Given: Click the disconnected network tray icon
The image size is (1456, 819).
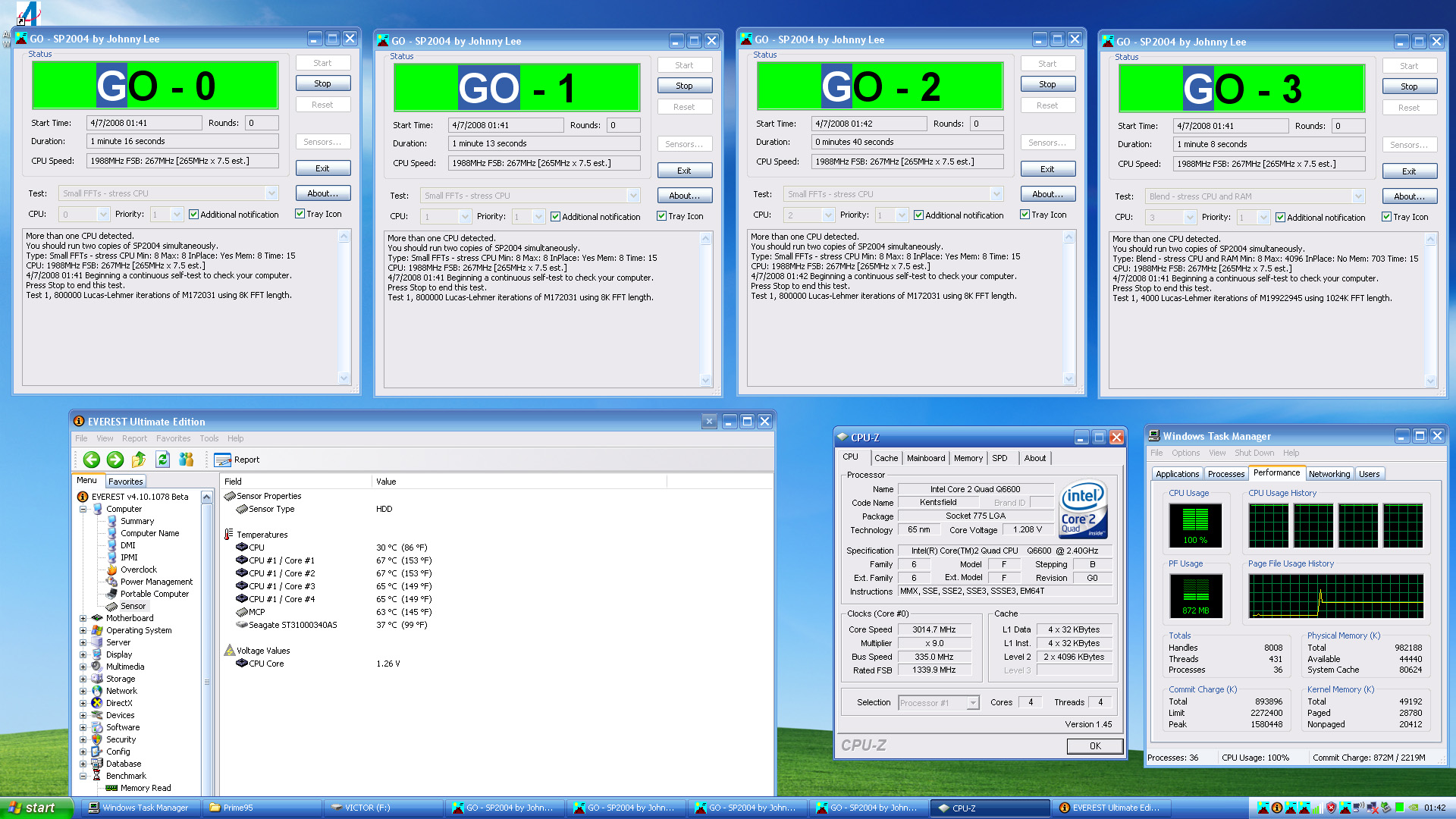Looking at the screenshot, I should tap(1373, 808).
